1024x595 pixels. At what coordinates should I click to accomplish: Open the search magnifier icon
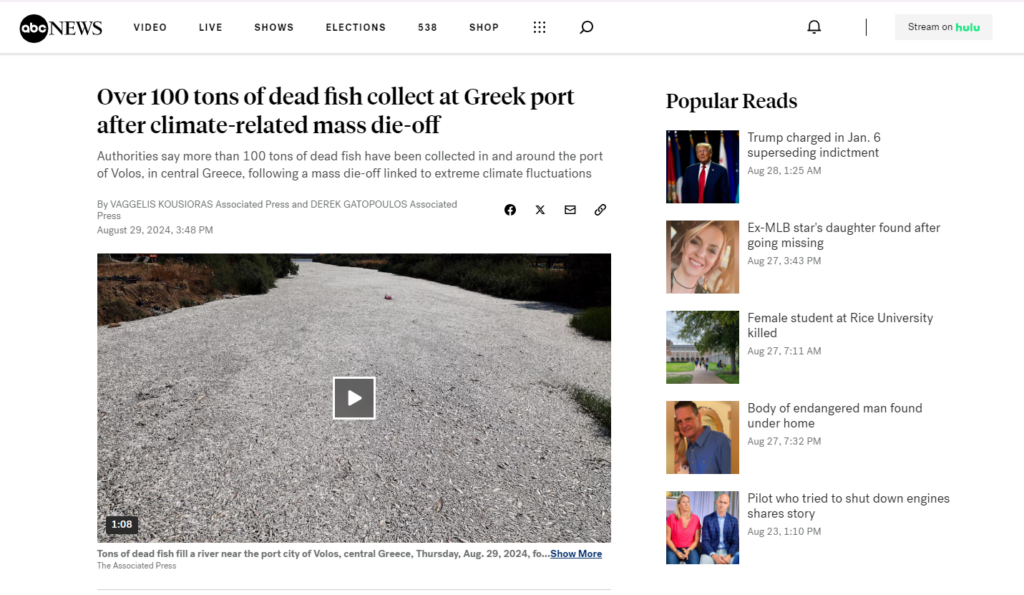coord(586,27)
